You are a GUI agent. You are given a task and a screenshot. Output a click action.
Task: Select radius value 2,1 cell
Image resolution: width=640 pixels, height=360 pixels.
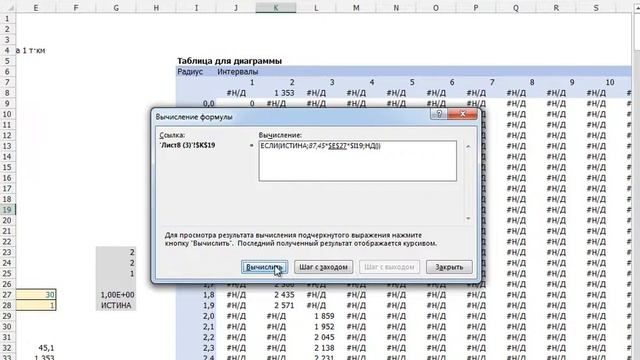[196, 327]
